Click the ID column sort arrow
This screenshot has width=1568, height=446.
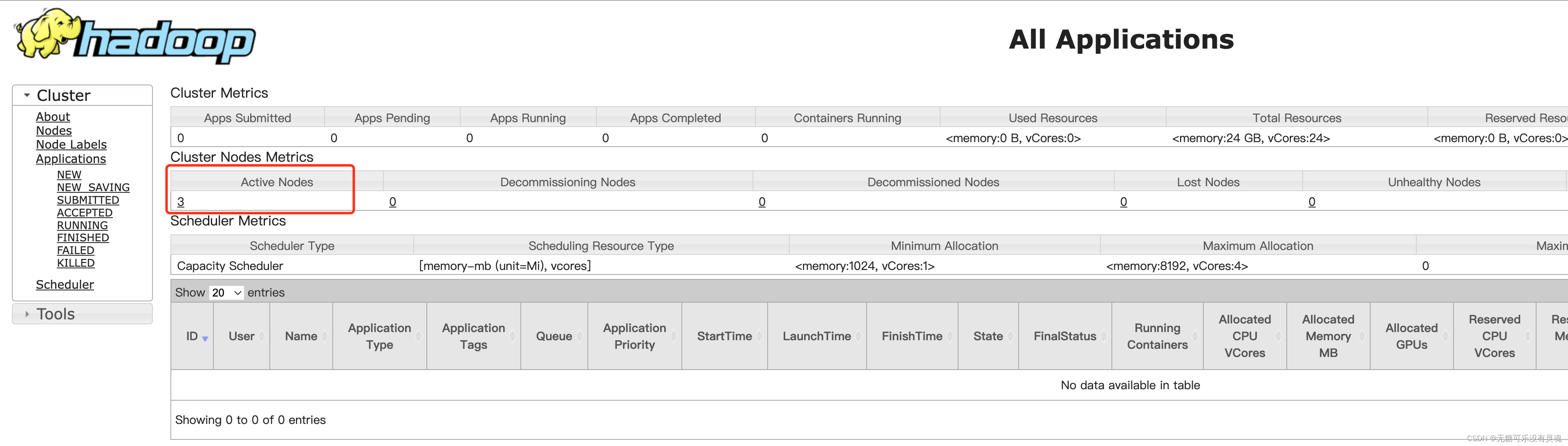pos(205,338)
